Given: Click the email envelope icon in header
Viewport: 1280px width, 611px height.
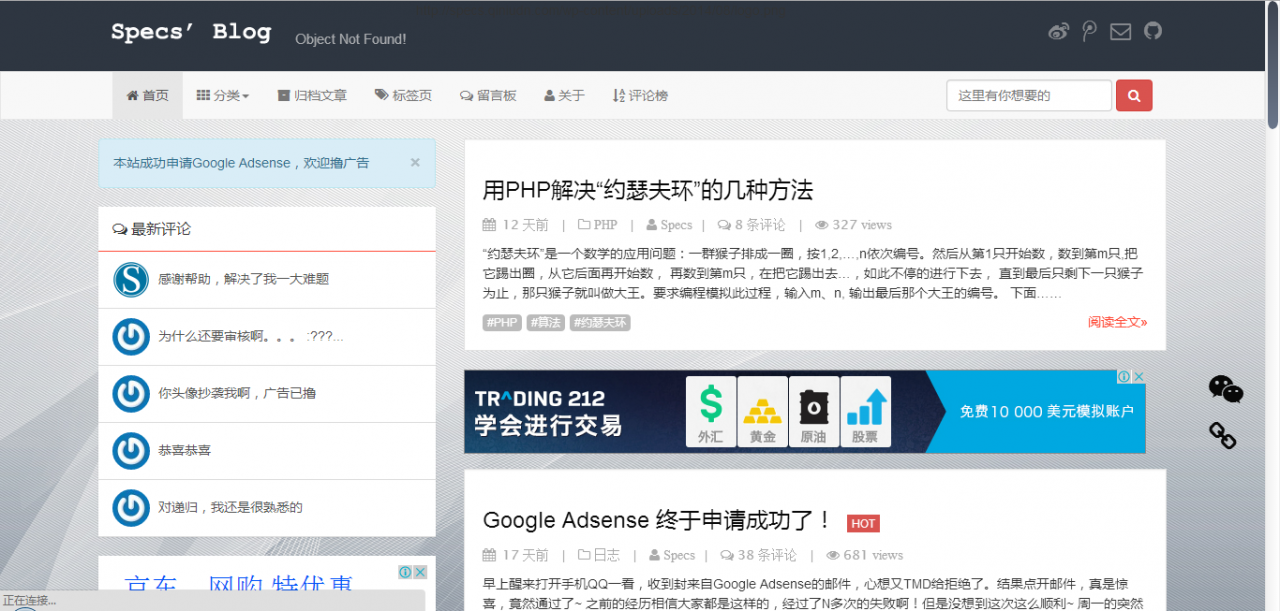Looking at the screenshot, I should [1120, 31].
